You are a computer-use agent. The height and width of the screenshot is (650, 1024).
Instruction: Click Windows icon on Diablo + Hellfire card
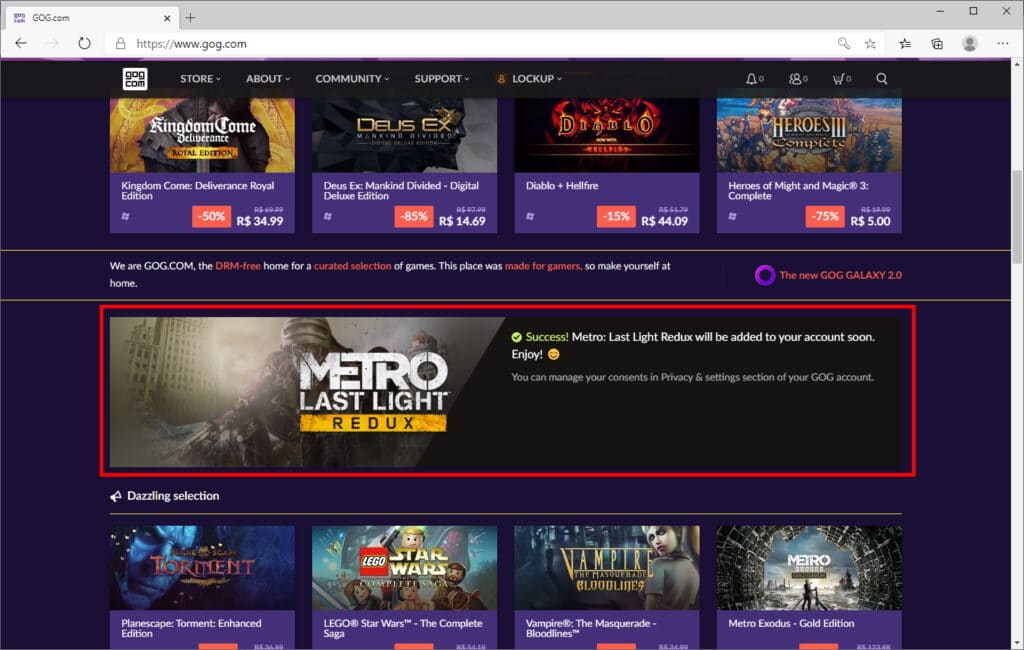[530, 216]
